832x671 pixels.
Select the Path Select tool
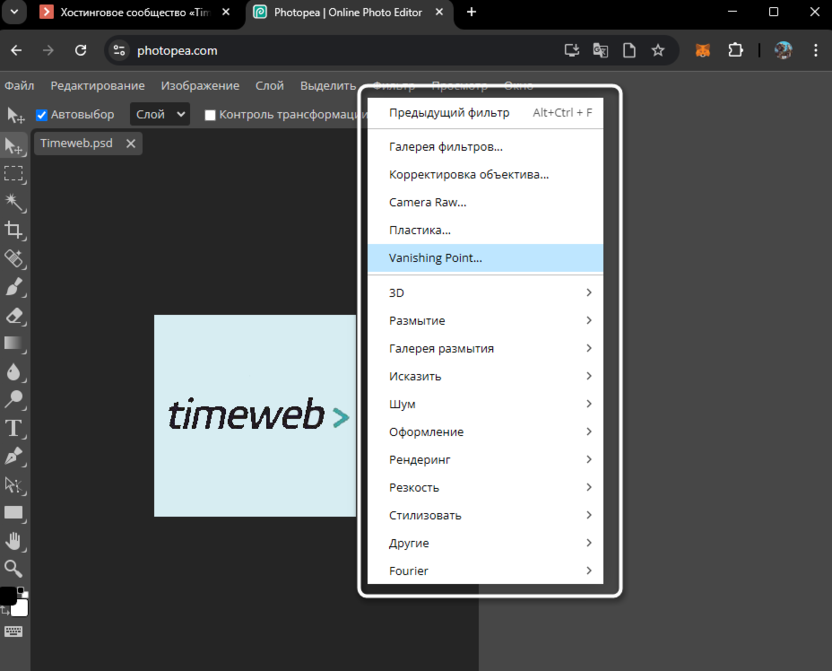click(14, 484)
